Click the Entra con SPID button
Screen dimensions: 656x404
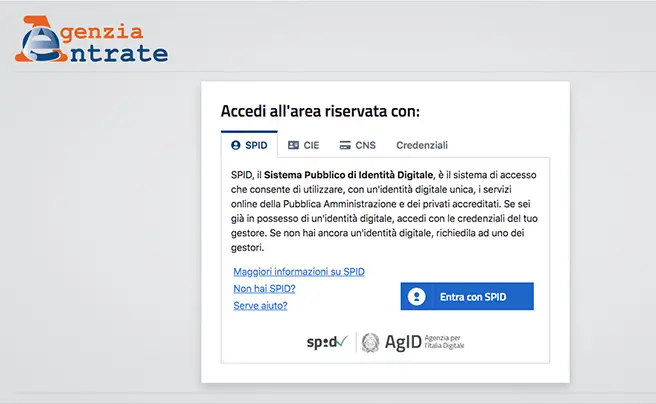pyautogui.click(x=467, y=297)
